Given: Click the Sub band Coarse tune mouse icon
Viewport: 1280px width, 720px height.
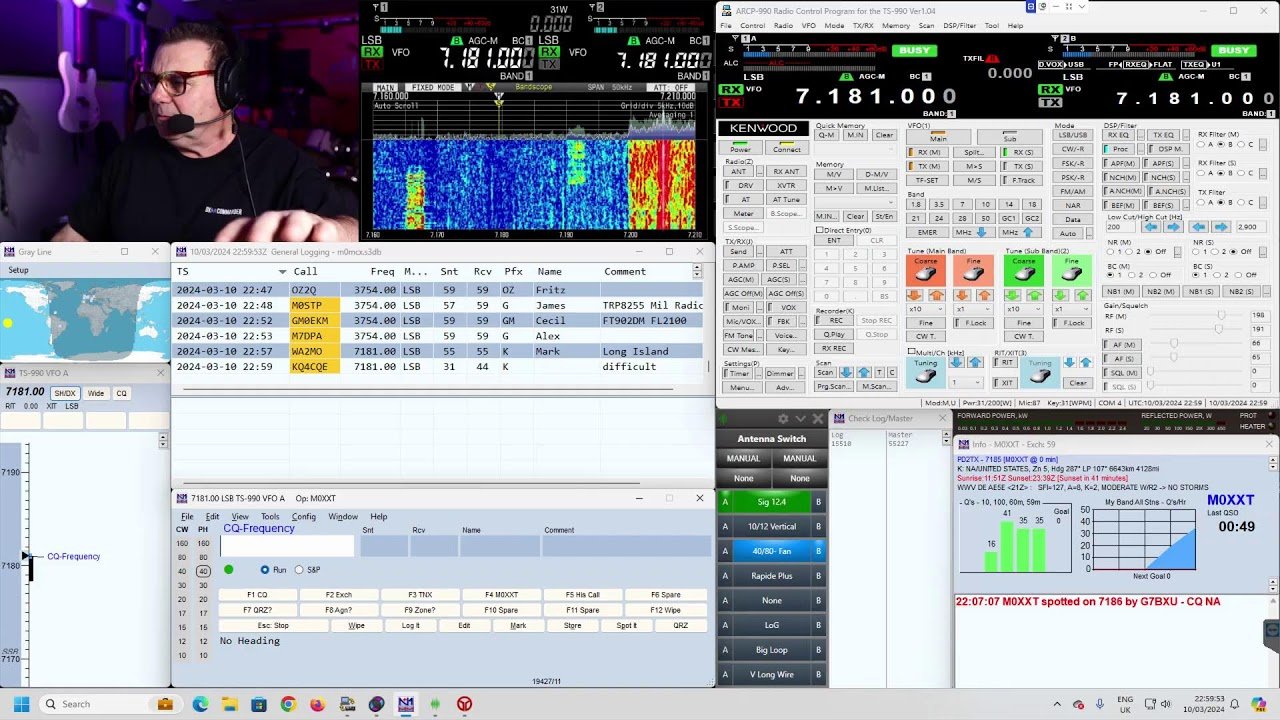Looking at the screenshot, I should click(x=1024, y=271).
